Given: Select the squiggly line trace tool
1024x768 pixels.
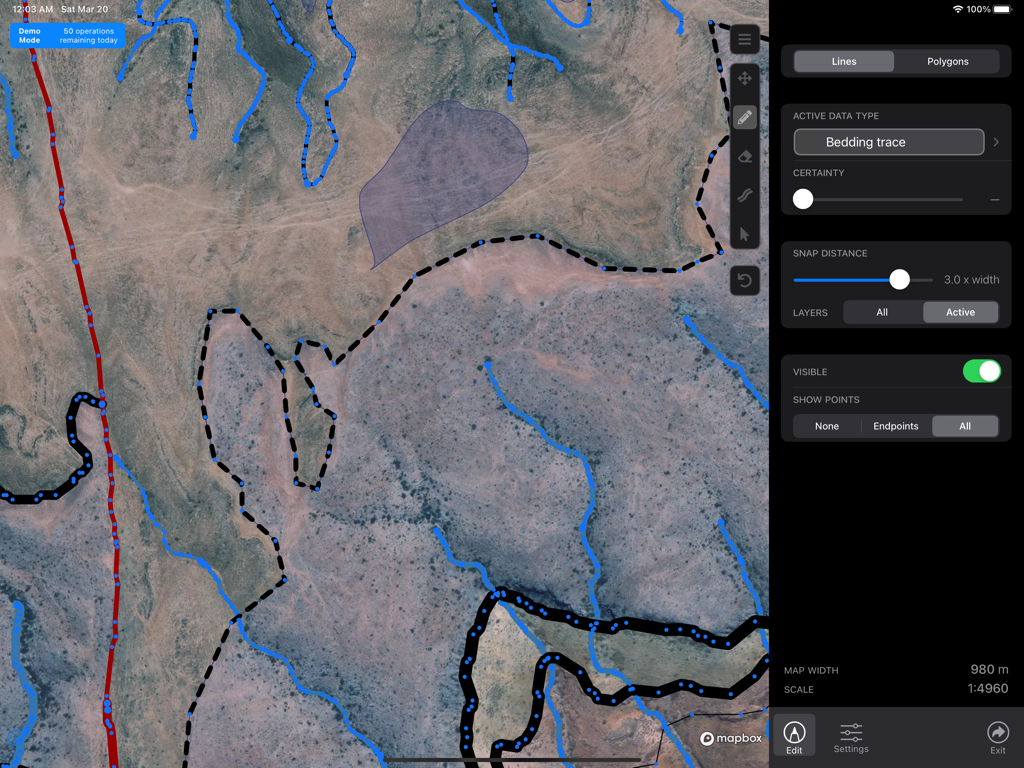Looking at the screenshot, I should [744, 195].
